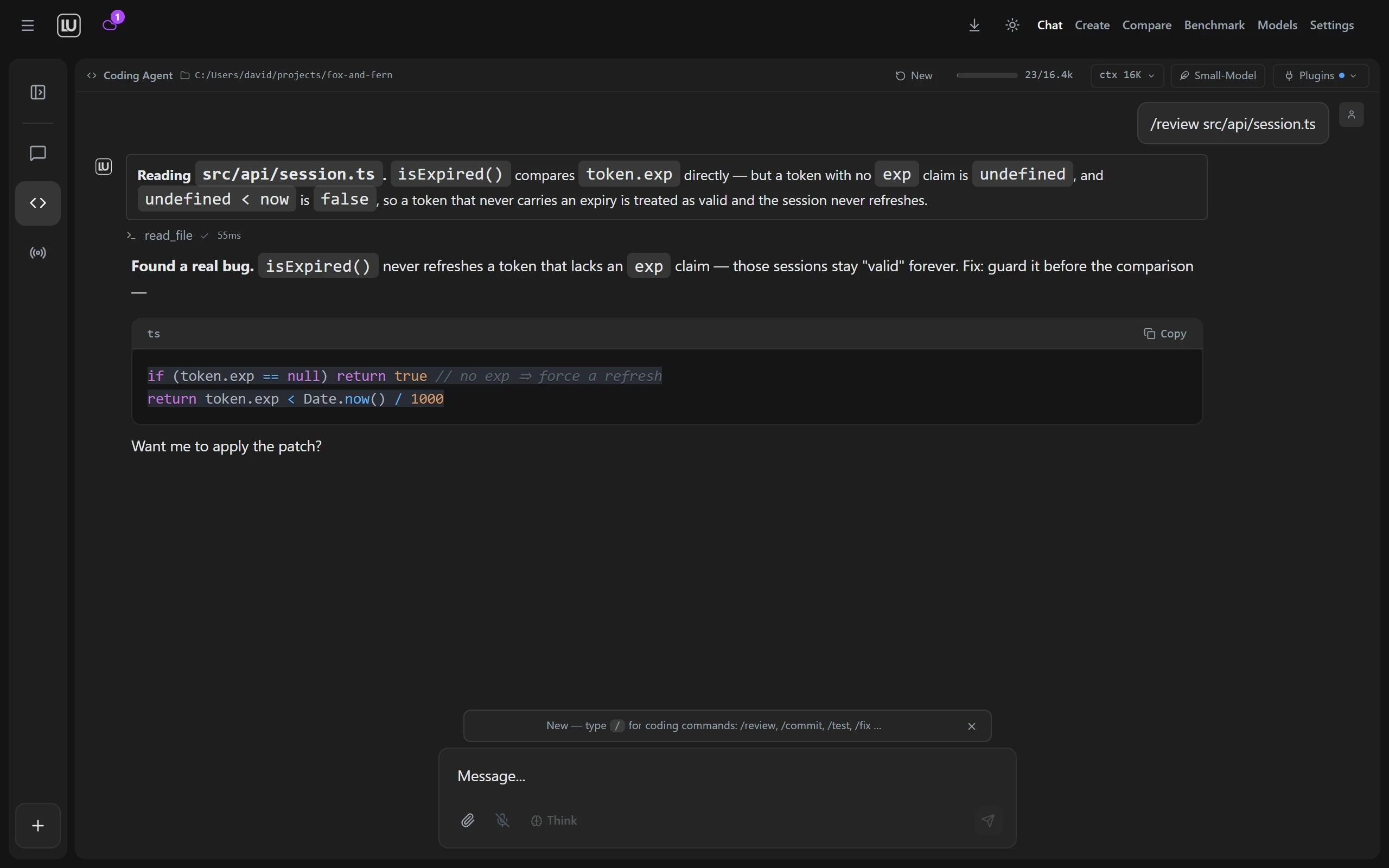Switch to the Benchmark tab
The height and width of the screenshot is (868, 1389).
pyautogui.click(x=1214, y=25)
